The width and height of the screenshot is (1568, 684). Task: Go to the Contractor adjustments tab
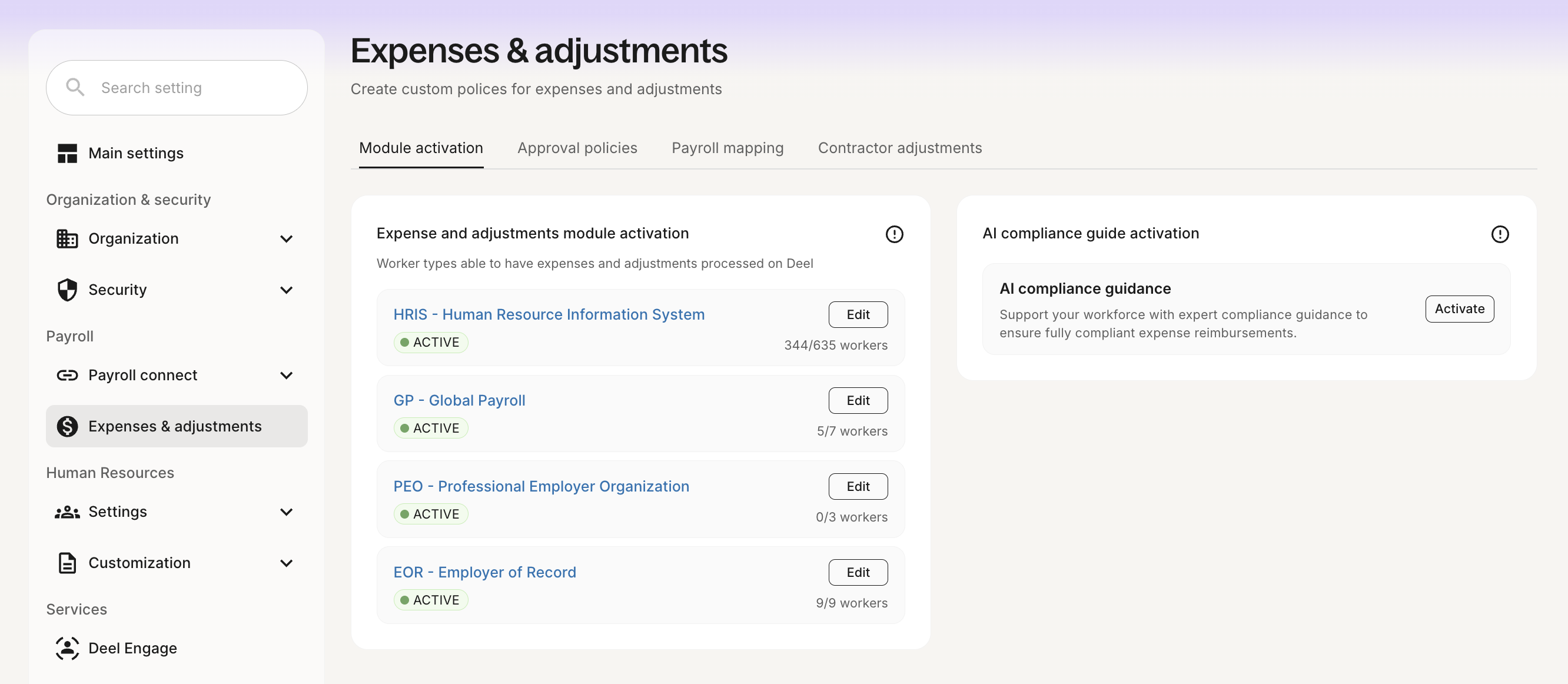coord(899,148)
